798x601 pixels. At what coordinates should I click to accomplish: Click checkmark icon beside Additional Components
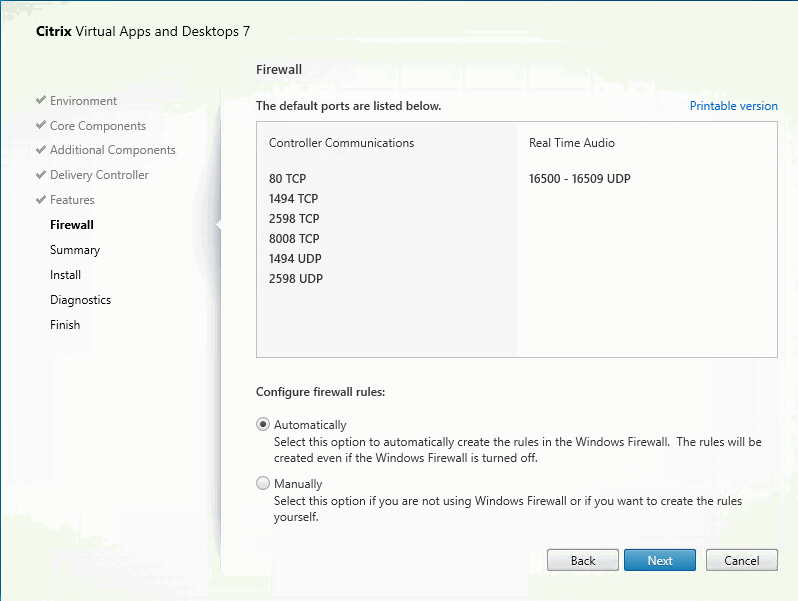41,150
